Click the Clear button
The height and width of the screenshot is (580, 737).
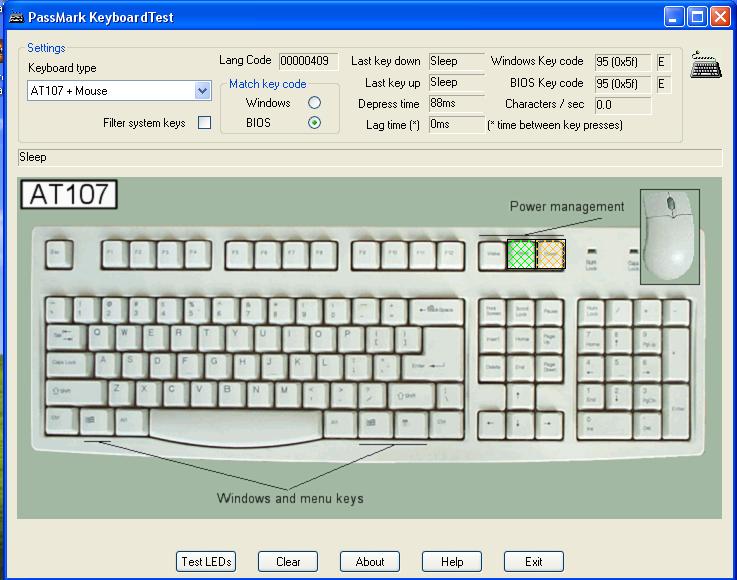point(288,562)
